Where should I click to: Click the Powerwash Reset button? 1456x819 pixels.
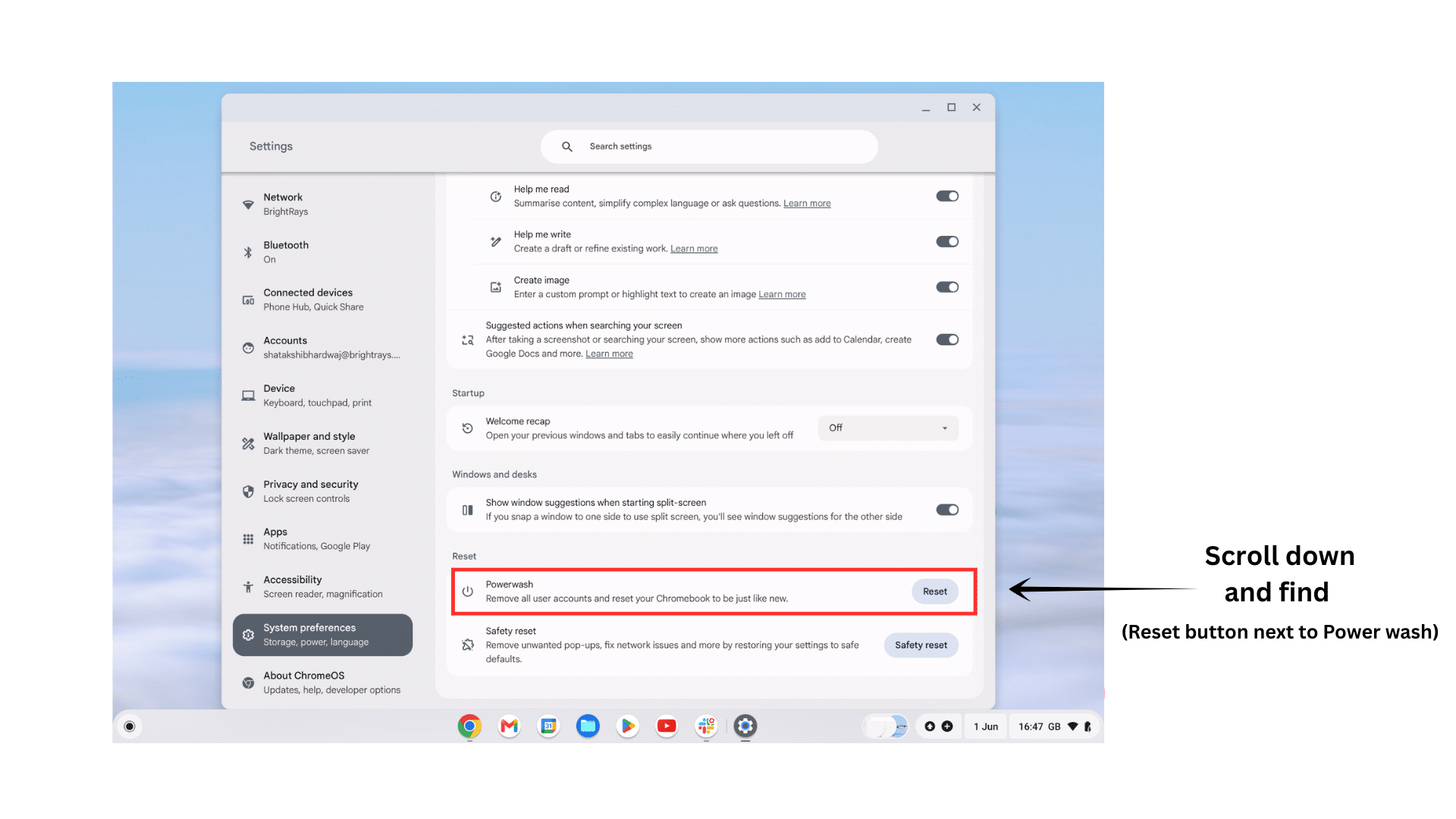(934, 591)
